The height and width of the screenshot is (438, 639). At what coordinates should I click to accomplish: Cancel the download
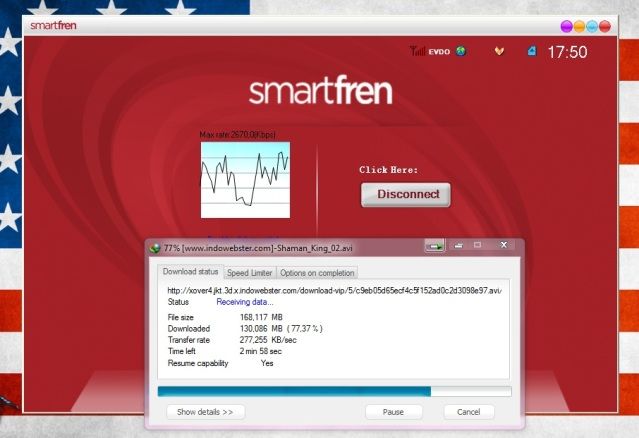(x=469, y=412)
